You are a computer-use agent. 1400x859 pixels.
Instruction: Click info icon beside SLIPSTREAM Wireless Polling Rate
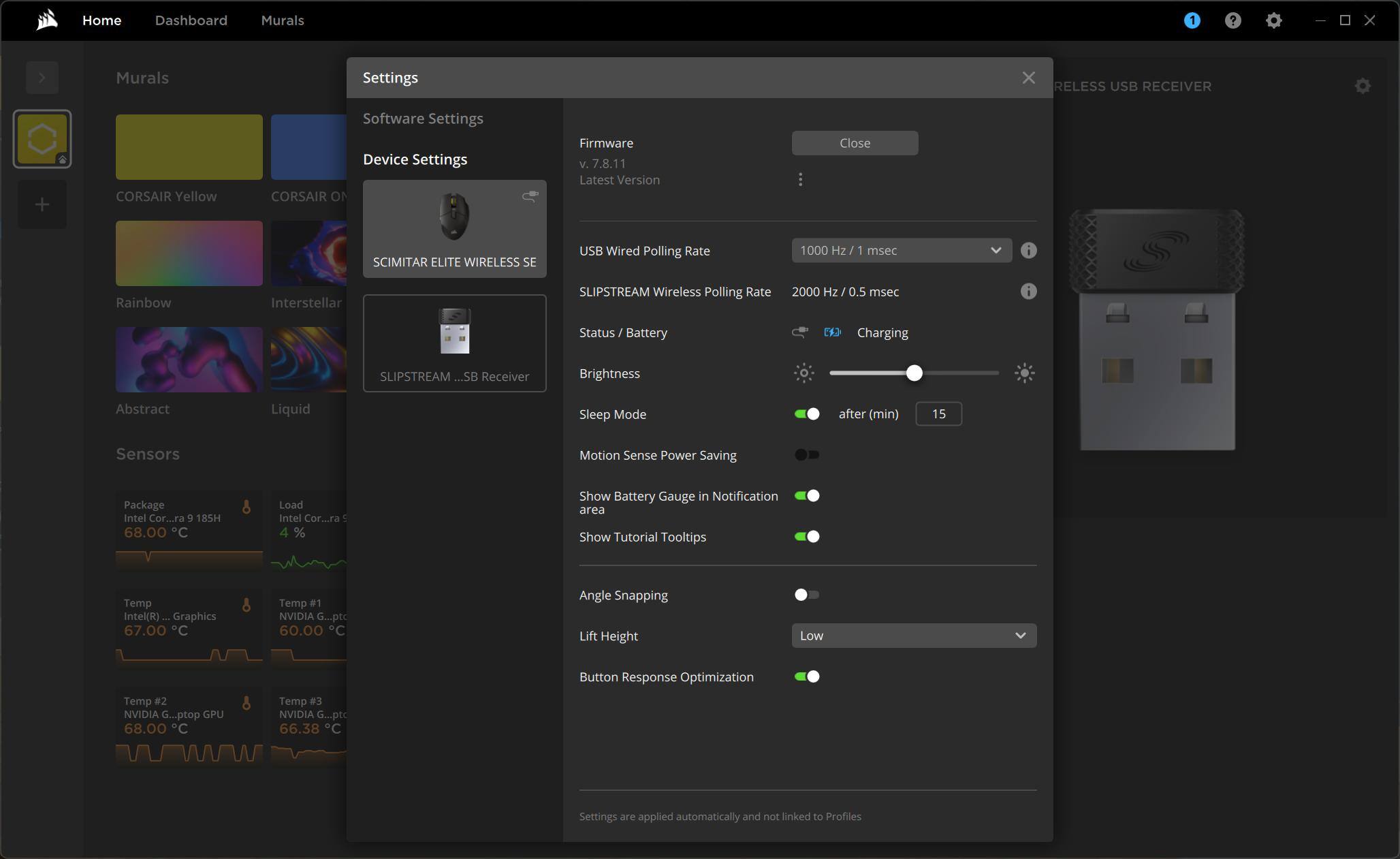[1028, 292]
